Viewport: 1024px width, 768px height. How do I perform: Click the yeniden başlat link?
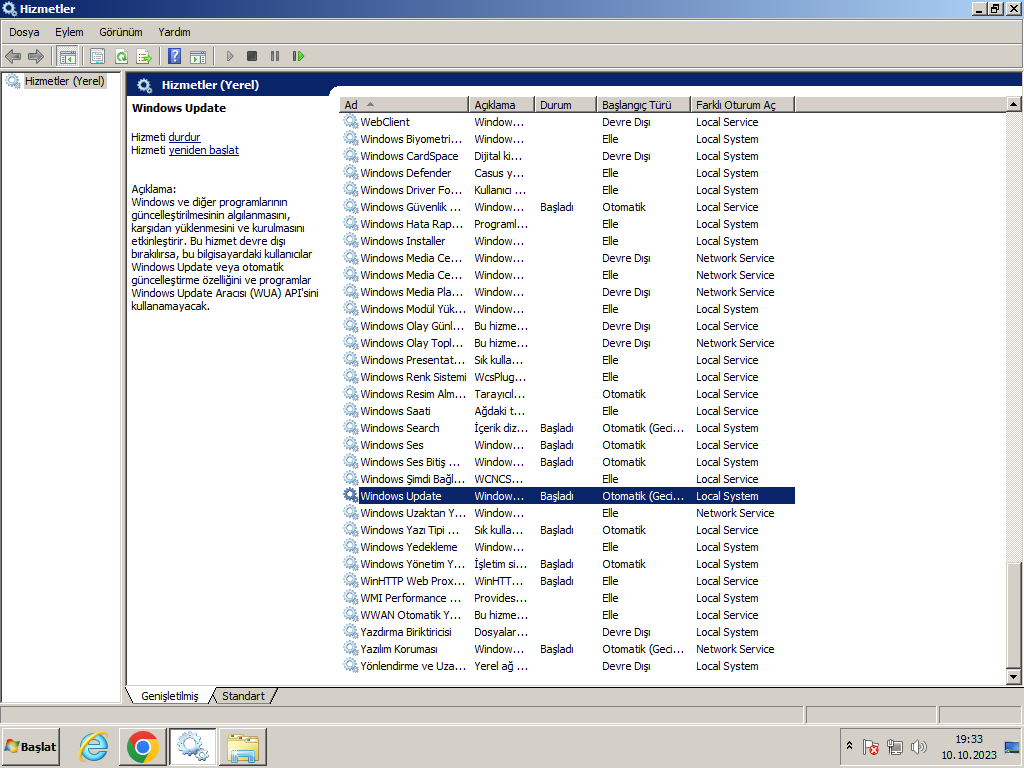coord(204,150)
